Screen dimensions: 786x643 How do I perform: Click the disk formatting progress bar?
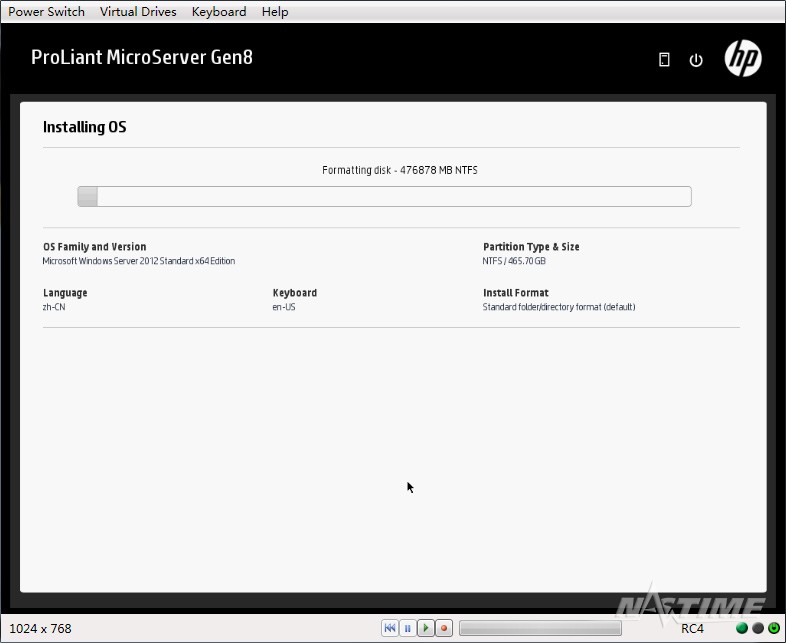384,196
